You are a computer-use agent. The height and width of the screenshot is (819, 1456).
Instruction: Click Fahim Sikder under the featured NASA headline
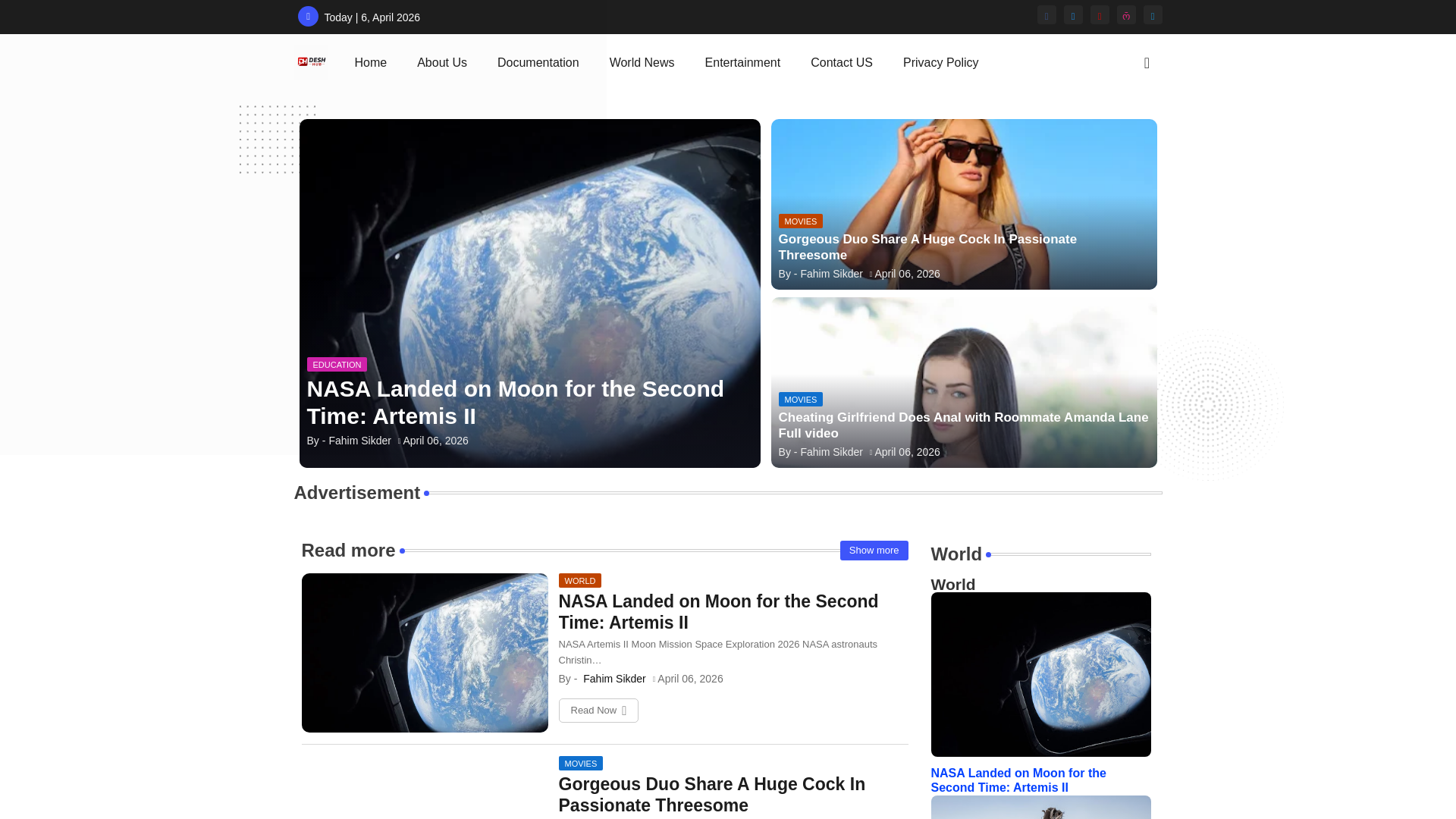point(359,441)
